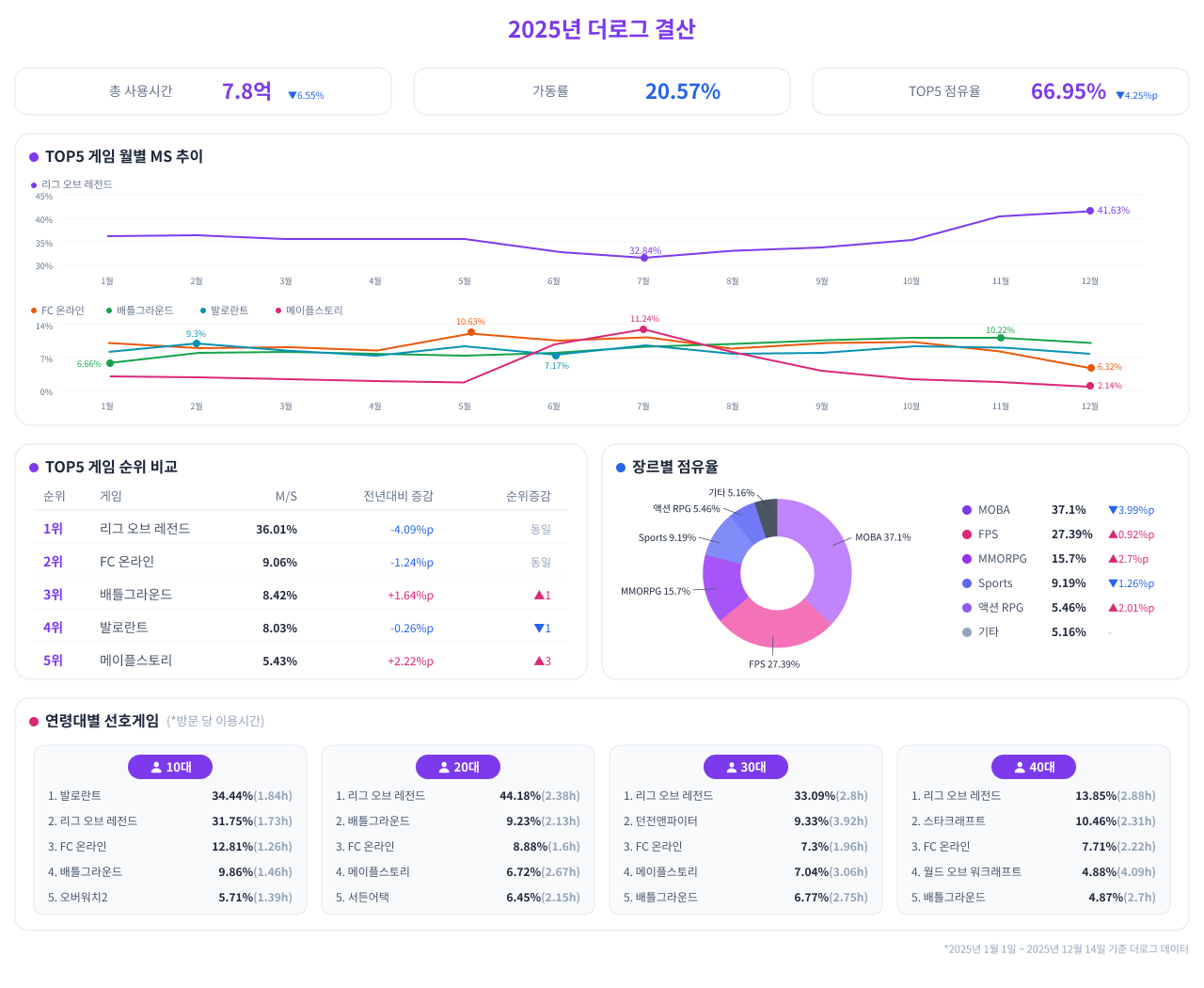Click the MOBA color dot in genre legend
Viewport: 1204px width, 988px height.
click(967, 510)
